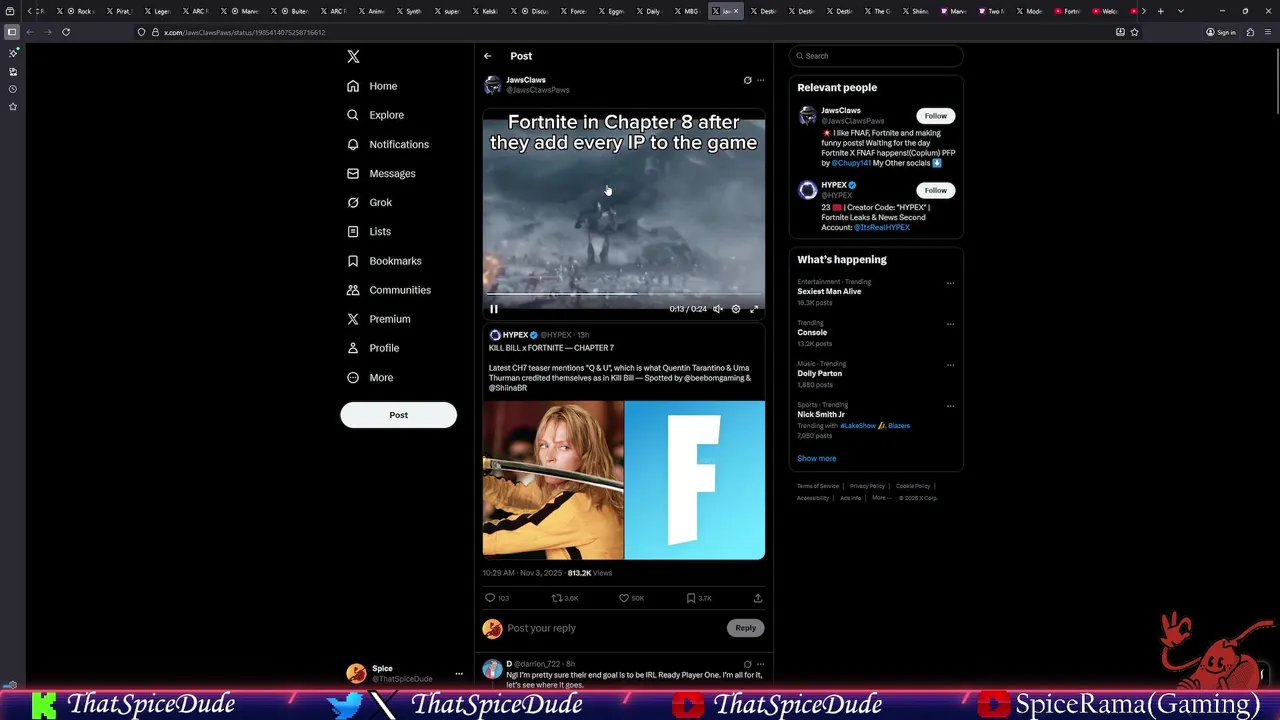
Task: Open Notifications in sidebar
Action: coord(388,144)
